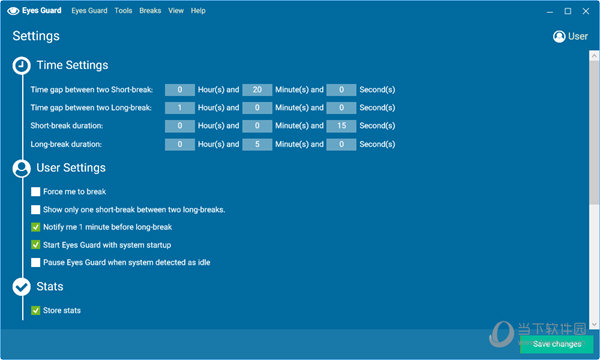600x360 pixels.
Task: Click Short-break gap hours field
Action: pyautogui.click(x=180, y=90)
